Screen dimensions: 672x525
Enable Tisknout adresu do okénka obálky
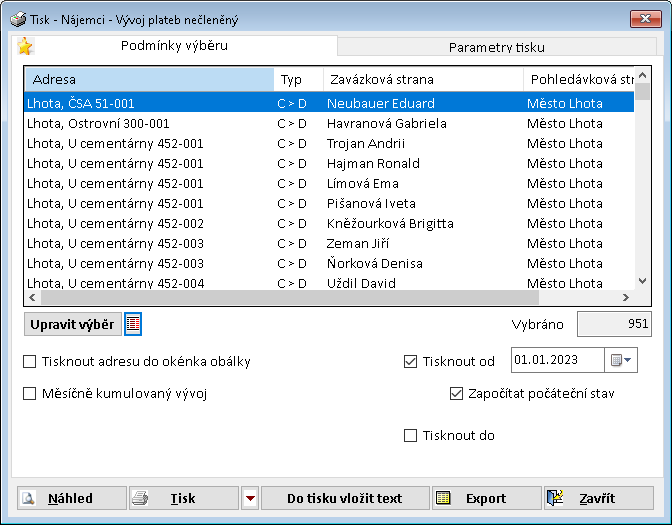30,362
